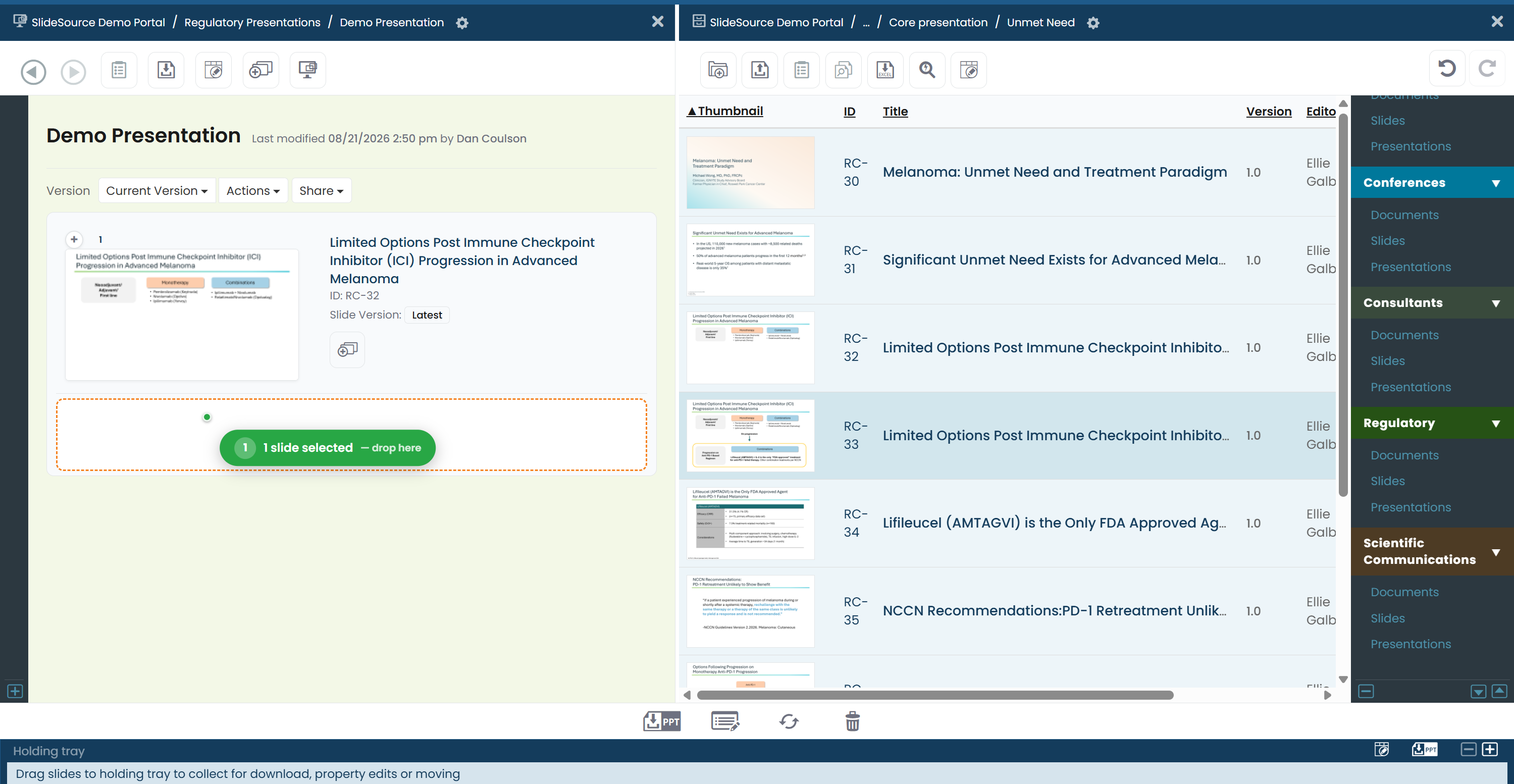Click the find duplicate slides icon
The width and height of the screenshot is (1514, 784).
[844, 70]
